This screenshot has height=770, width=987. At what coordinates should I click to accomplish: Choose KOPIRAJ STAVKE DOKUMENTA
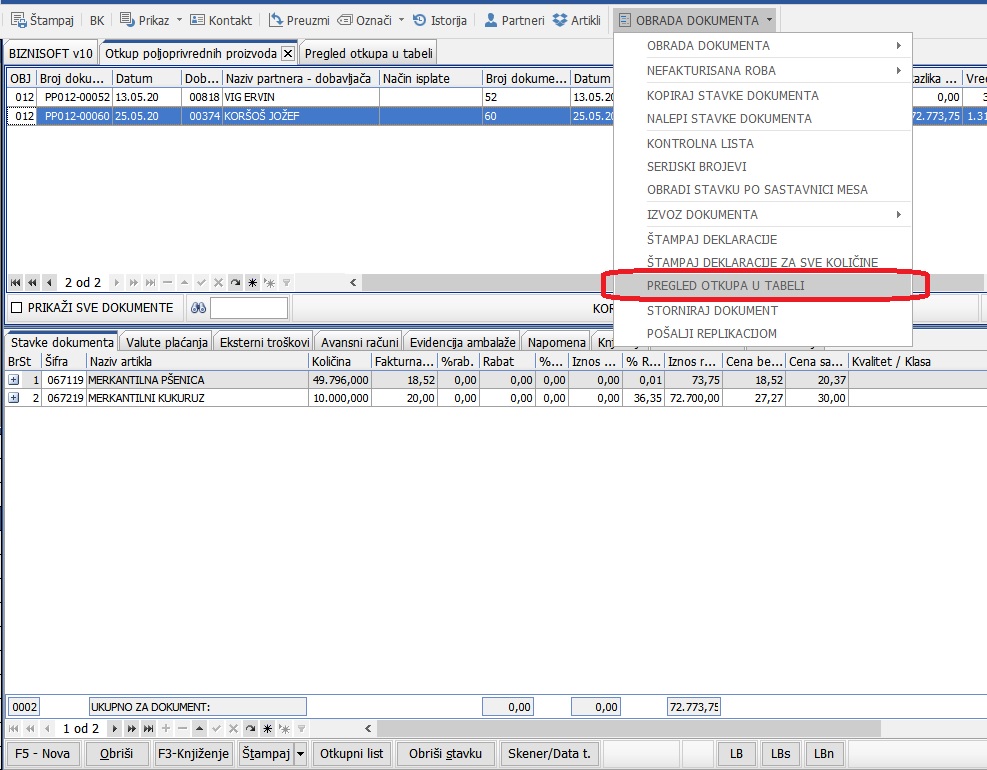[x=763, y=96]
